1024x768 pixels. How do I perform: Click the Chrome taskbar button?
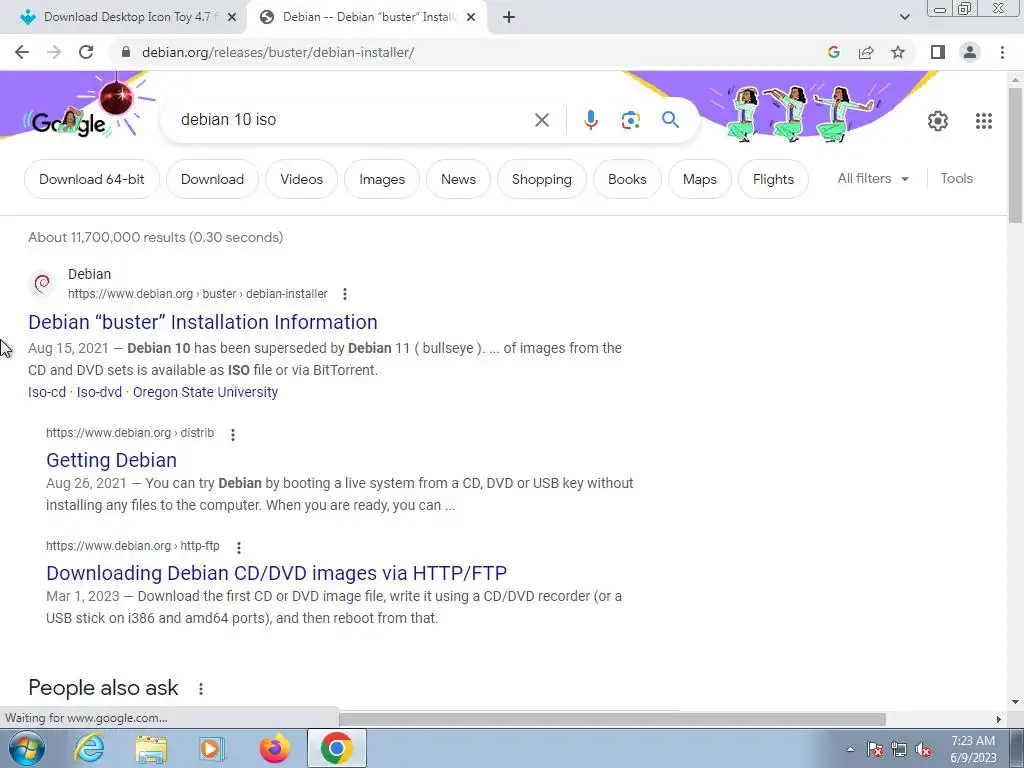pyautogui.click(x=337, y=748)
